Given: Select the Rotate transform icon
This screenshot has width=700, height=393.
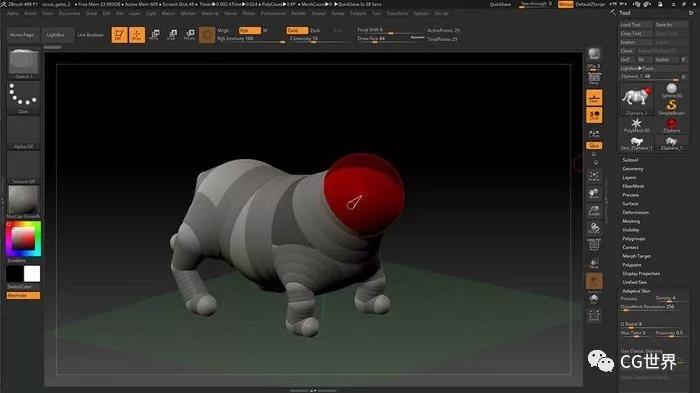Looking at the screenshot, I should click(x=189, y=34).
